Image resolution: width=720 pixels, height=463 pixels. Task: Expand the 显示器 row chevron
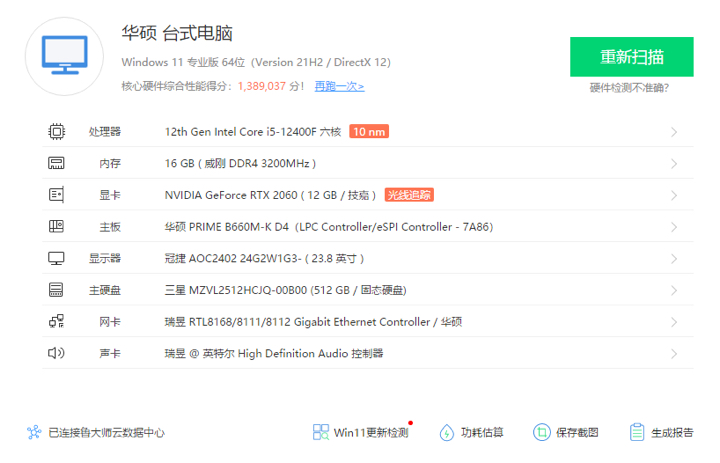click(x=674, y=259)
